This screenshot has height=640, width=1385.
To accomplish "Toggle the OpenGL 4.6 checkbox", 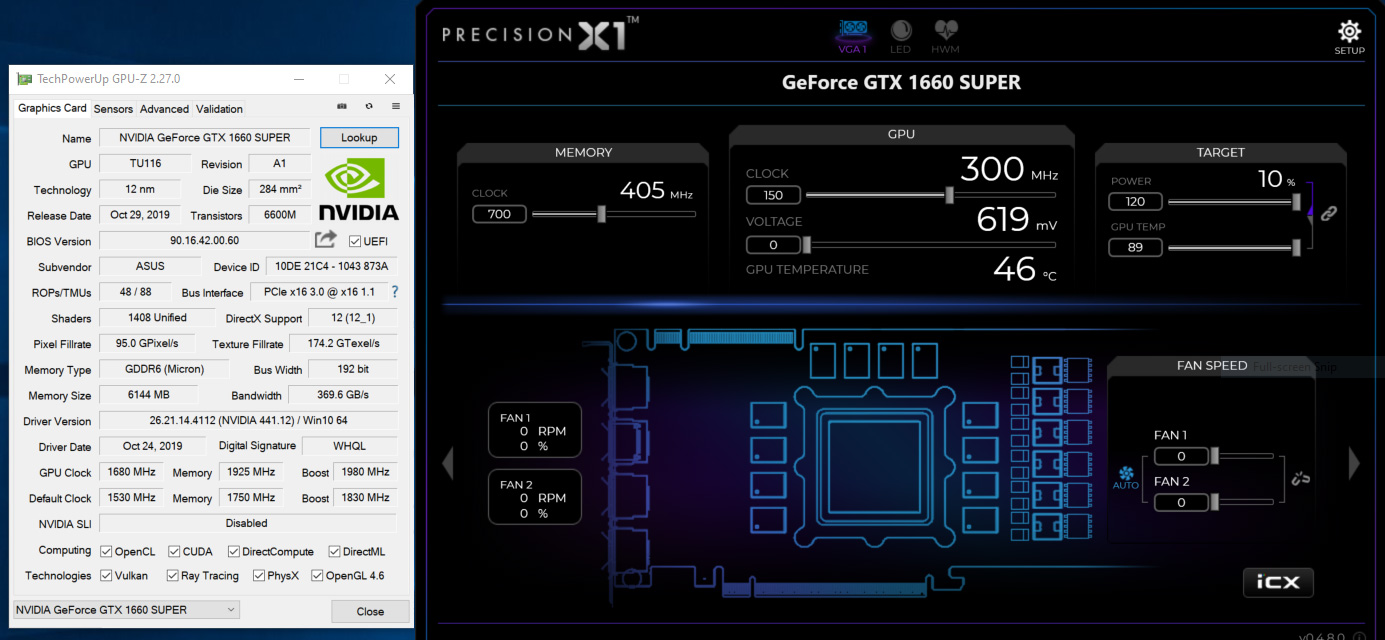I will [317, 575].
